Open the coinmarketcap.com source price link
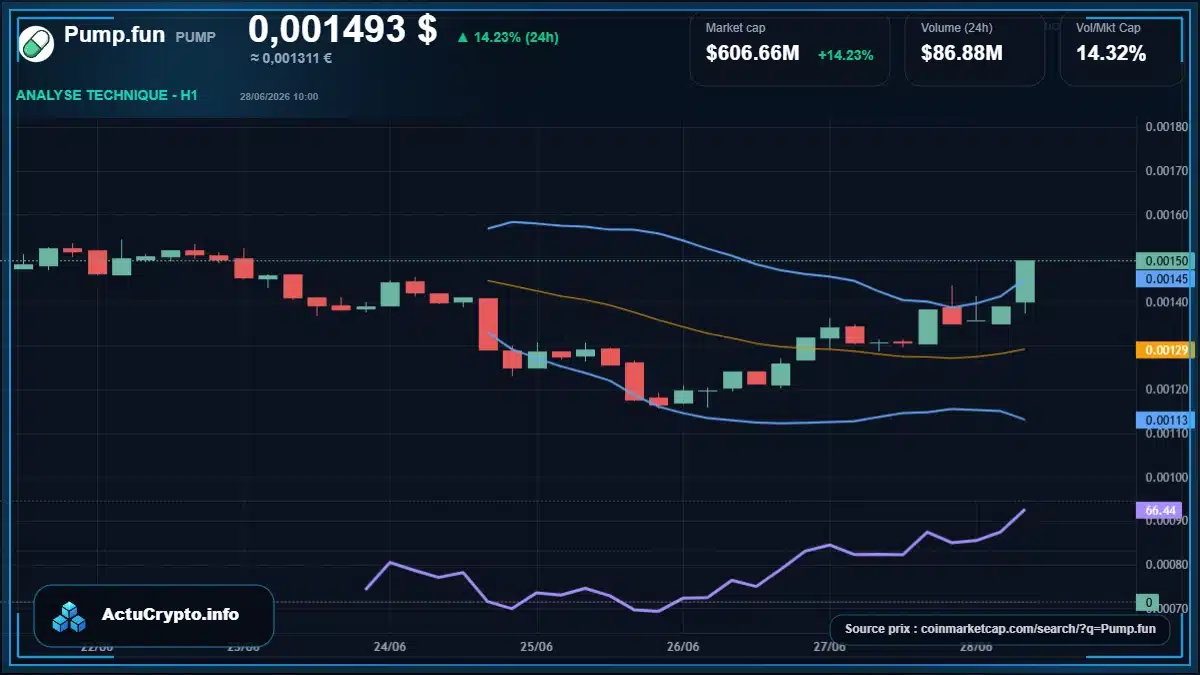Screen dimensions: 1200x675 1000,629
